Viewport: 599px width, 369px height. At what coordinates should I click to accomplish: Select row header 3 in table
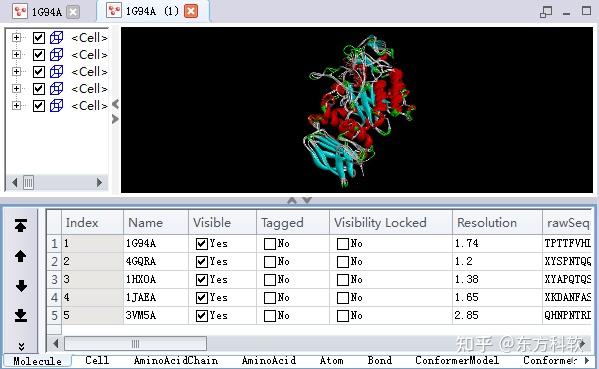[x=54, y=280]
